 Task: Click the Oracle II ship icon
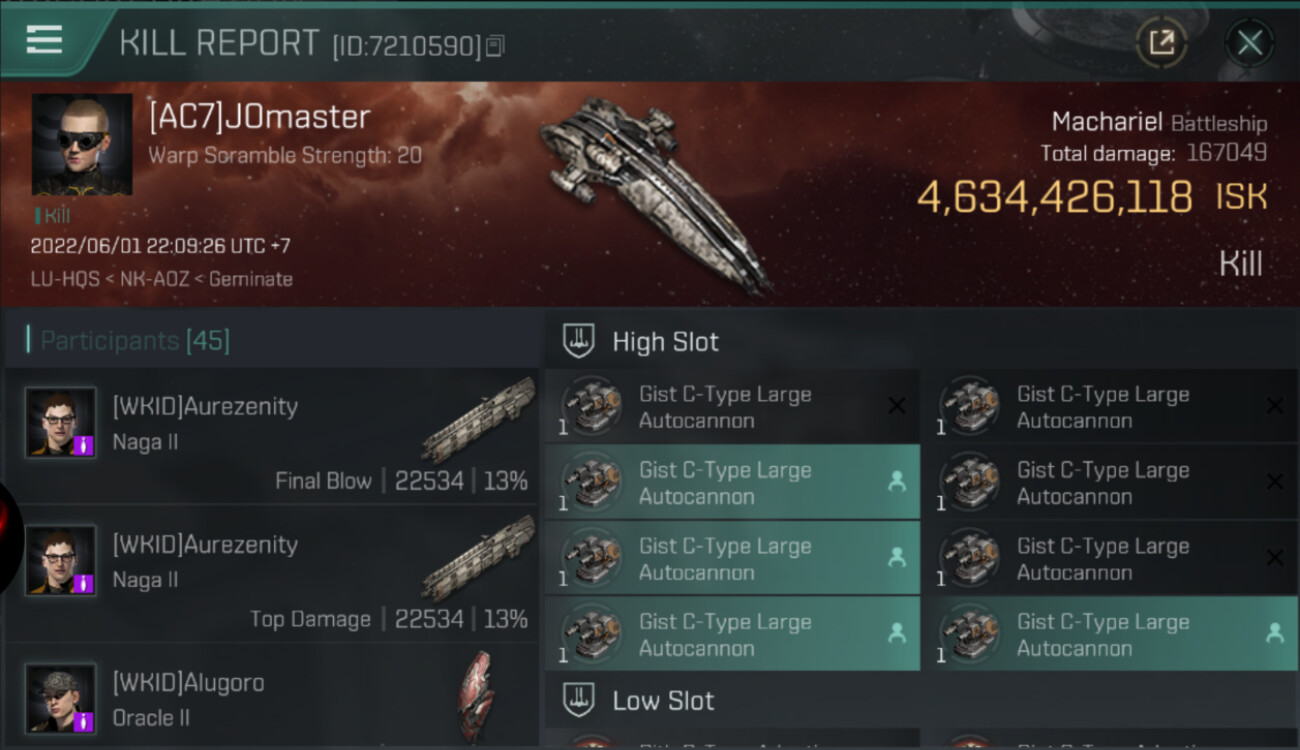[x=476, y=695]
